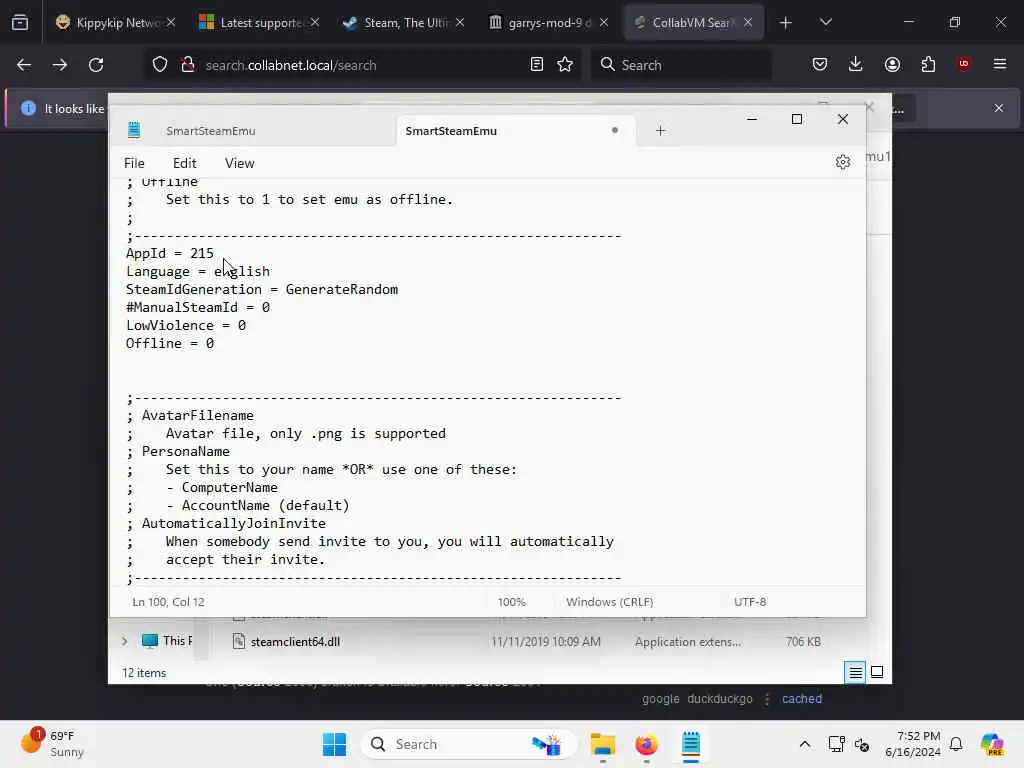Open Firefox from taskbar
Screen dimensions: 1024x768
pos(647,744)
